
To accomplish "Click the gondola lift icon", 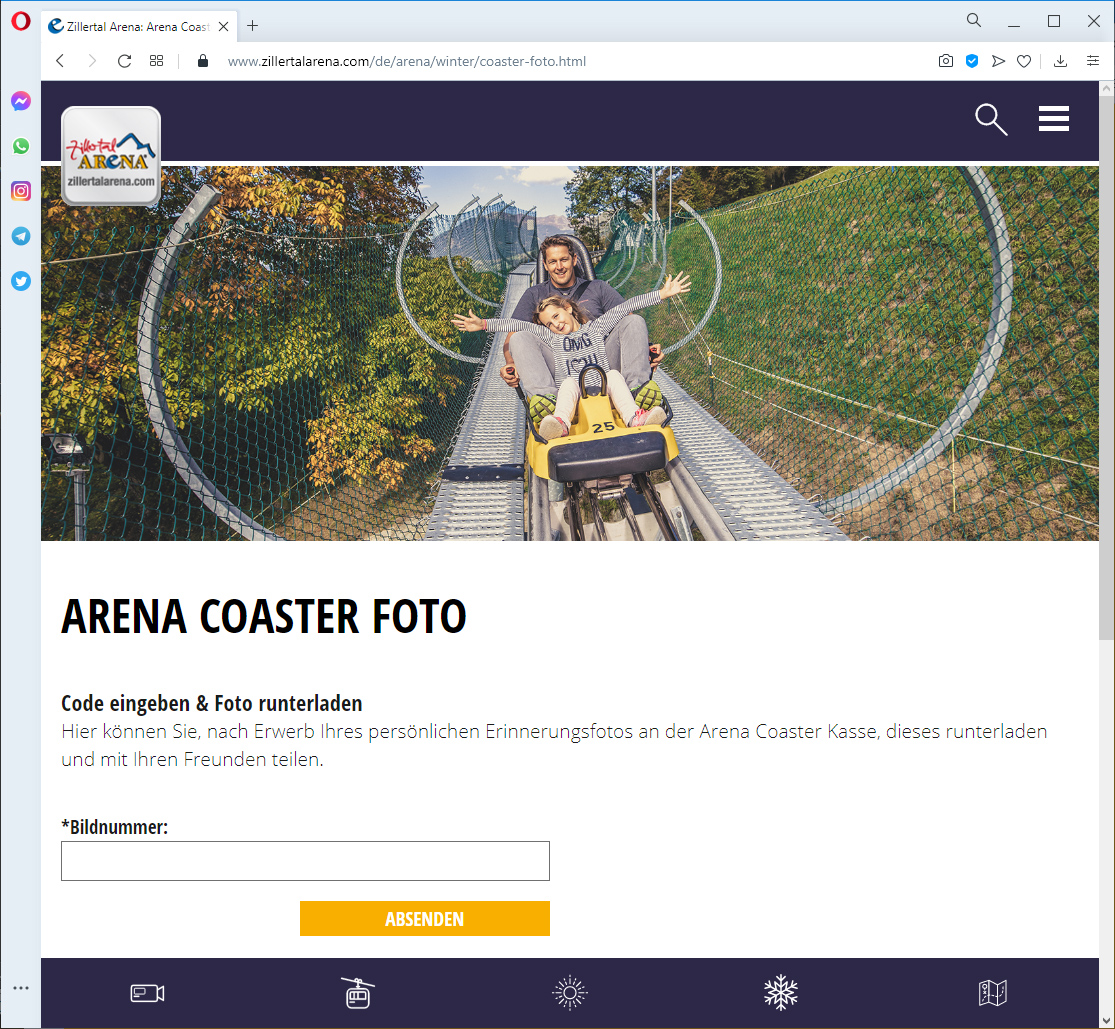I will click(x=358, y=993).
